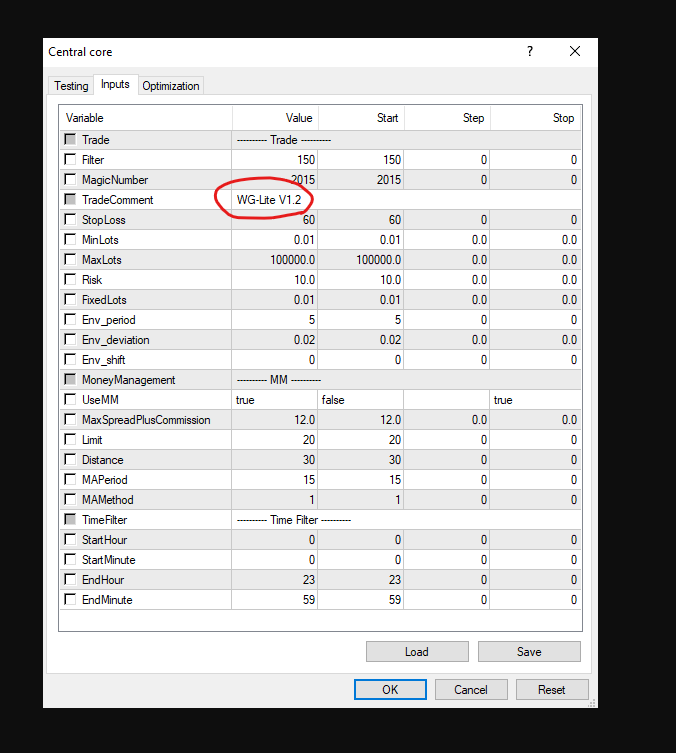Click the Filter value 150 cell
676x753 pixels.
(275, 159)
